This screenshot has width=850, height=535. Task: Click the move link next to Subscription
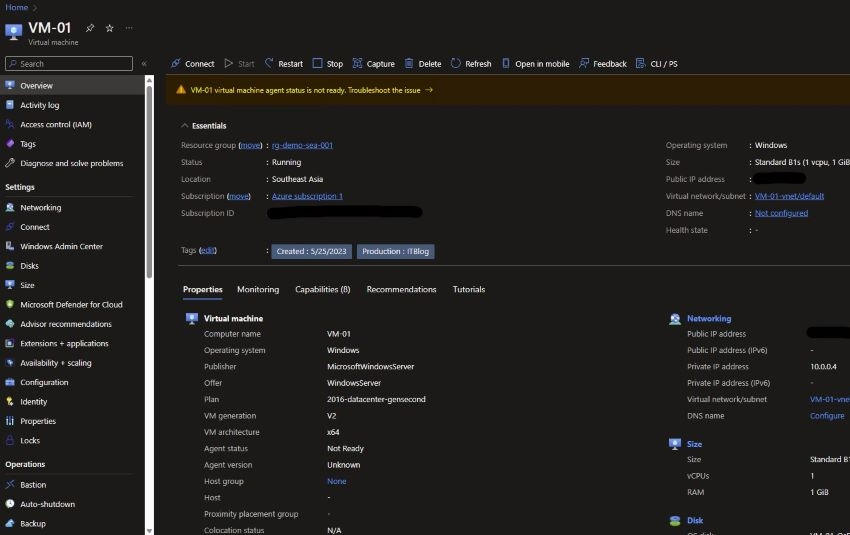[239, 196]
